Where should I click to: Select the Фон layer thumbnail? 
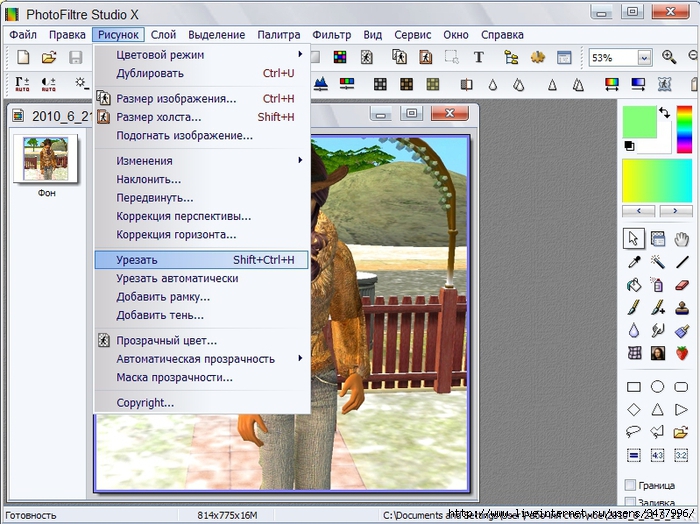coord(46,158)
